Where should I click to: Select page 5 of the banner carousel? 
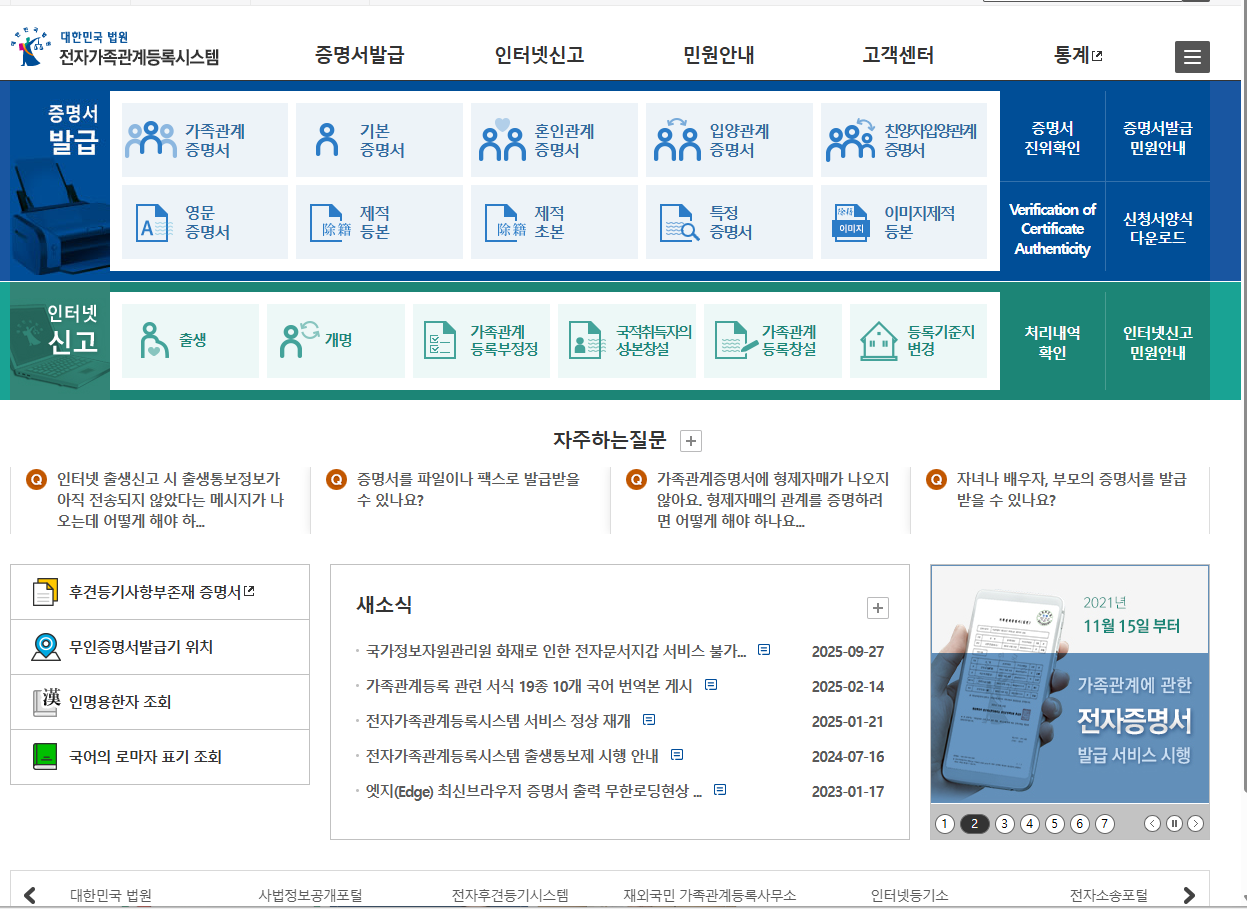1054,823
